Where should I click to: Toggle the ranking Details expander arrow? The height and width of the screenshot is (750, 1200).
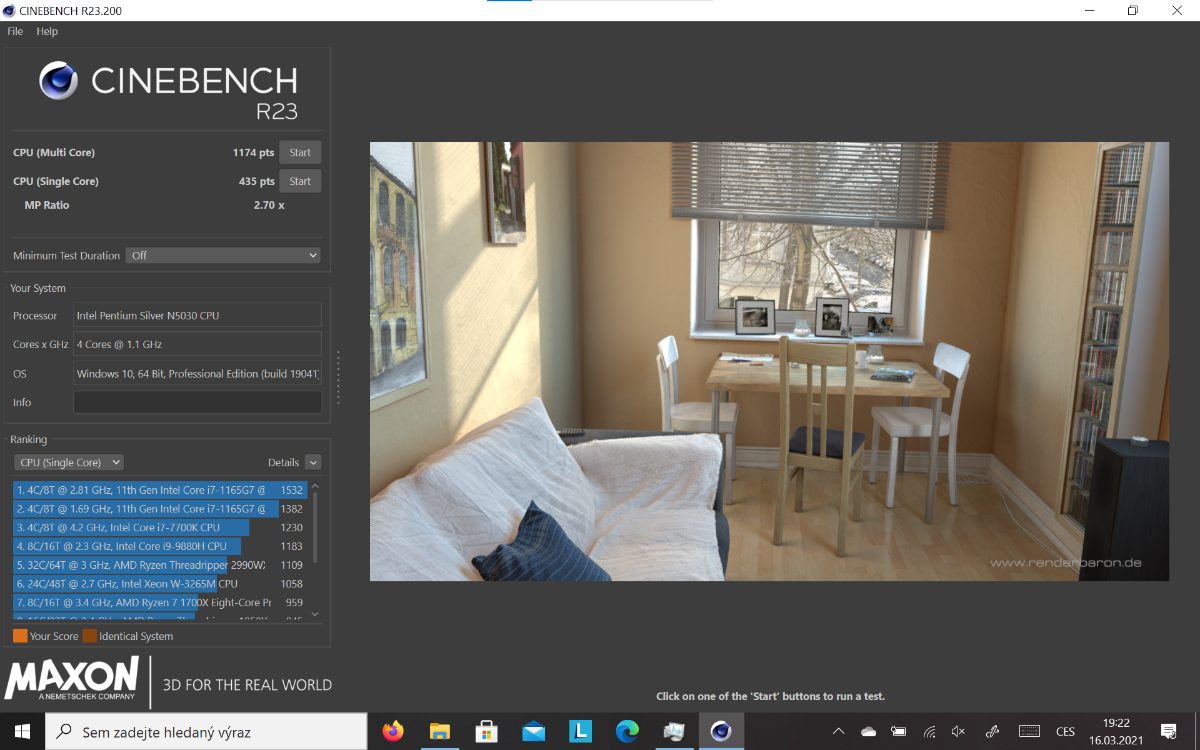click(x=313, y=463)
